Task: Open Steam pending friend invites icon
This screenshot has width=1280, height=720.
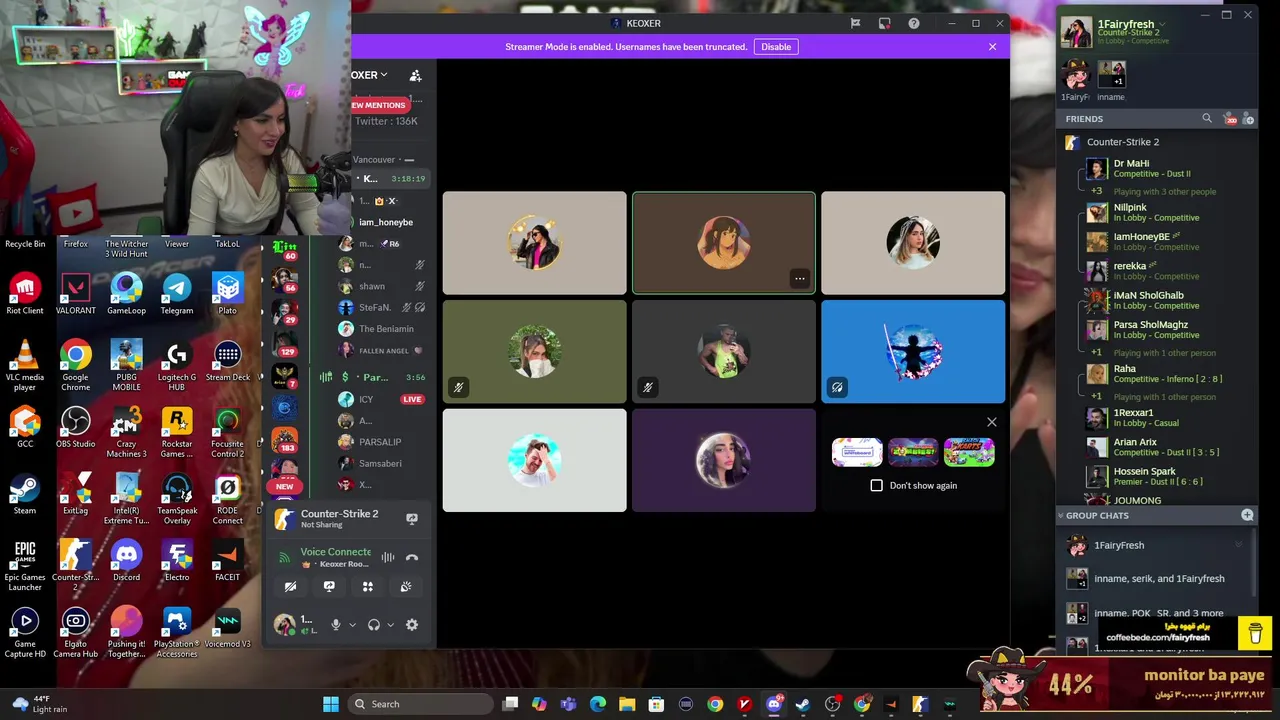Action: point(1230,119)
